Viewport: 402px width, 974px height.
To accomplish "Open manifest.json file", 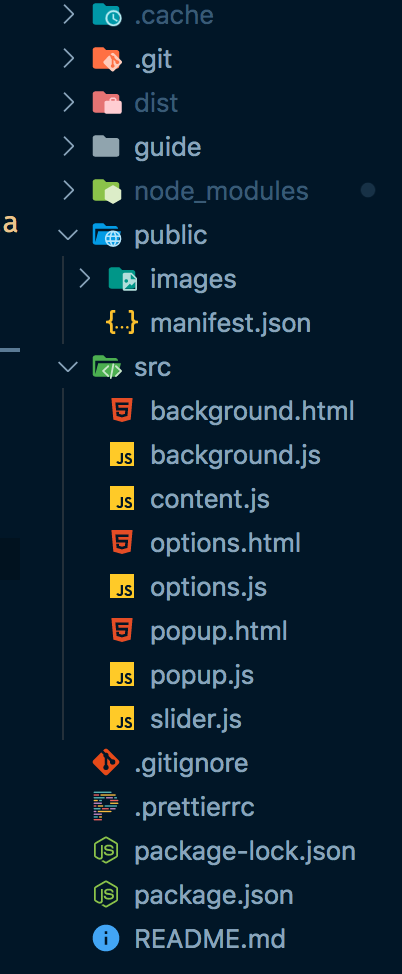I will (x=231, y=324).
